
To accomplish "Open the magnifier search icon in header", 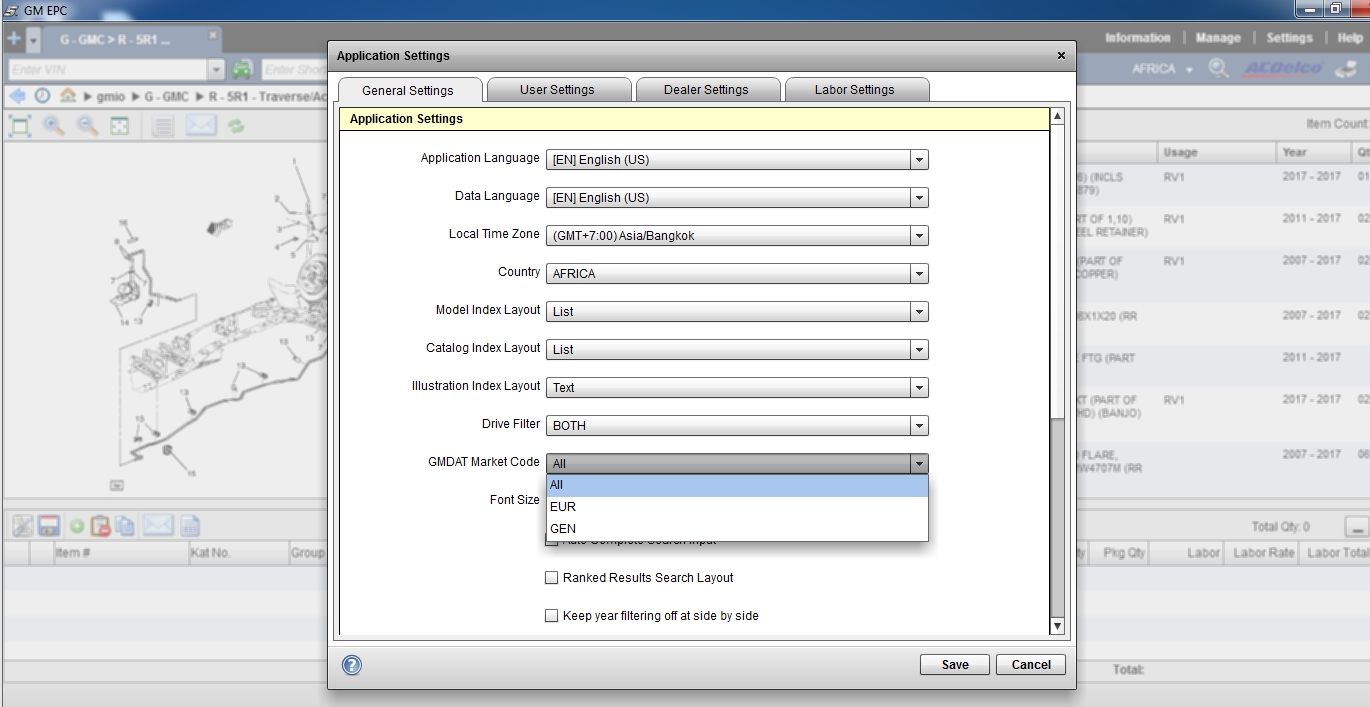I will pyautogui.click(x=1218, y=68).
